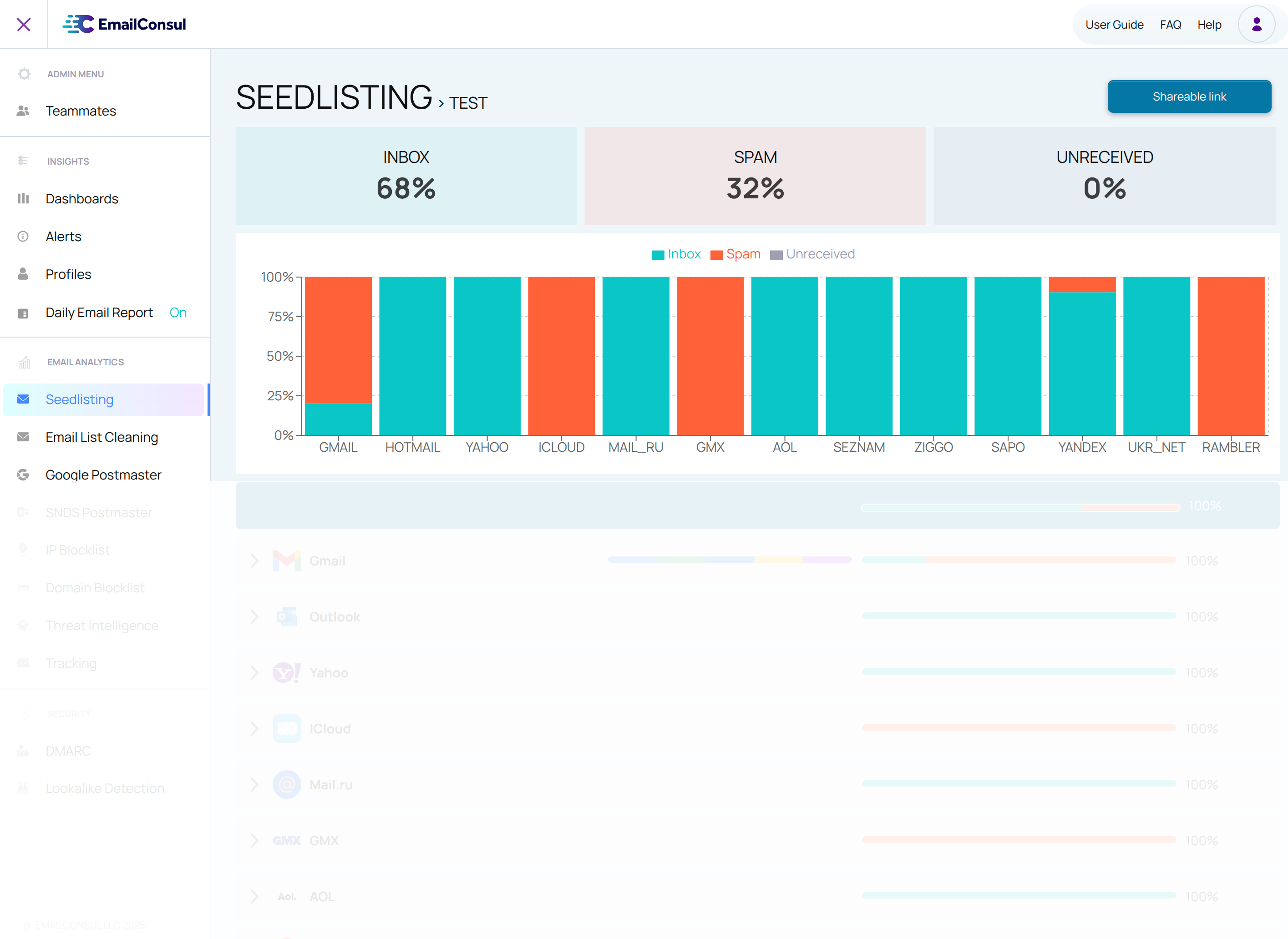Expand the Outlook results row

tap(254, 617)
